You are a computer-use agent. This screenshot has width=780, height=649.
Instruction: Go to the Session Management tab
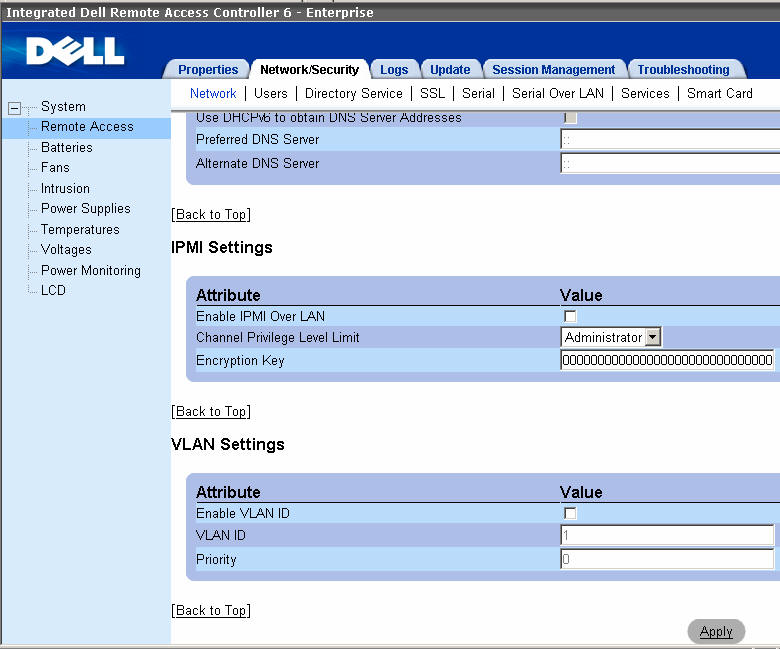click(x=554, y=70)
